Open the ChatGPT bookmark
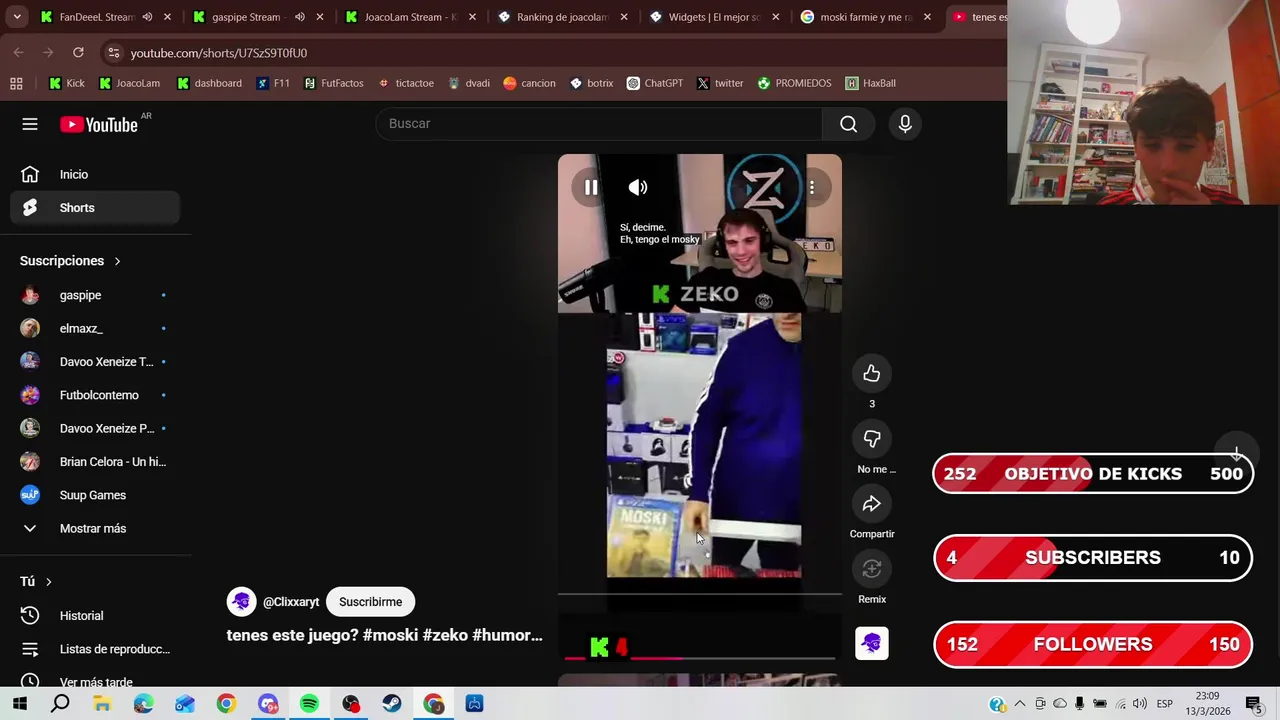The image size is (1280, 720). [x=654, y=83]
